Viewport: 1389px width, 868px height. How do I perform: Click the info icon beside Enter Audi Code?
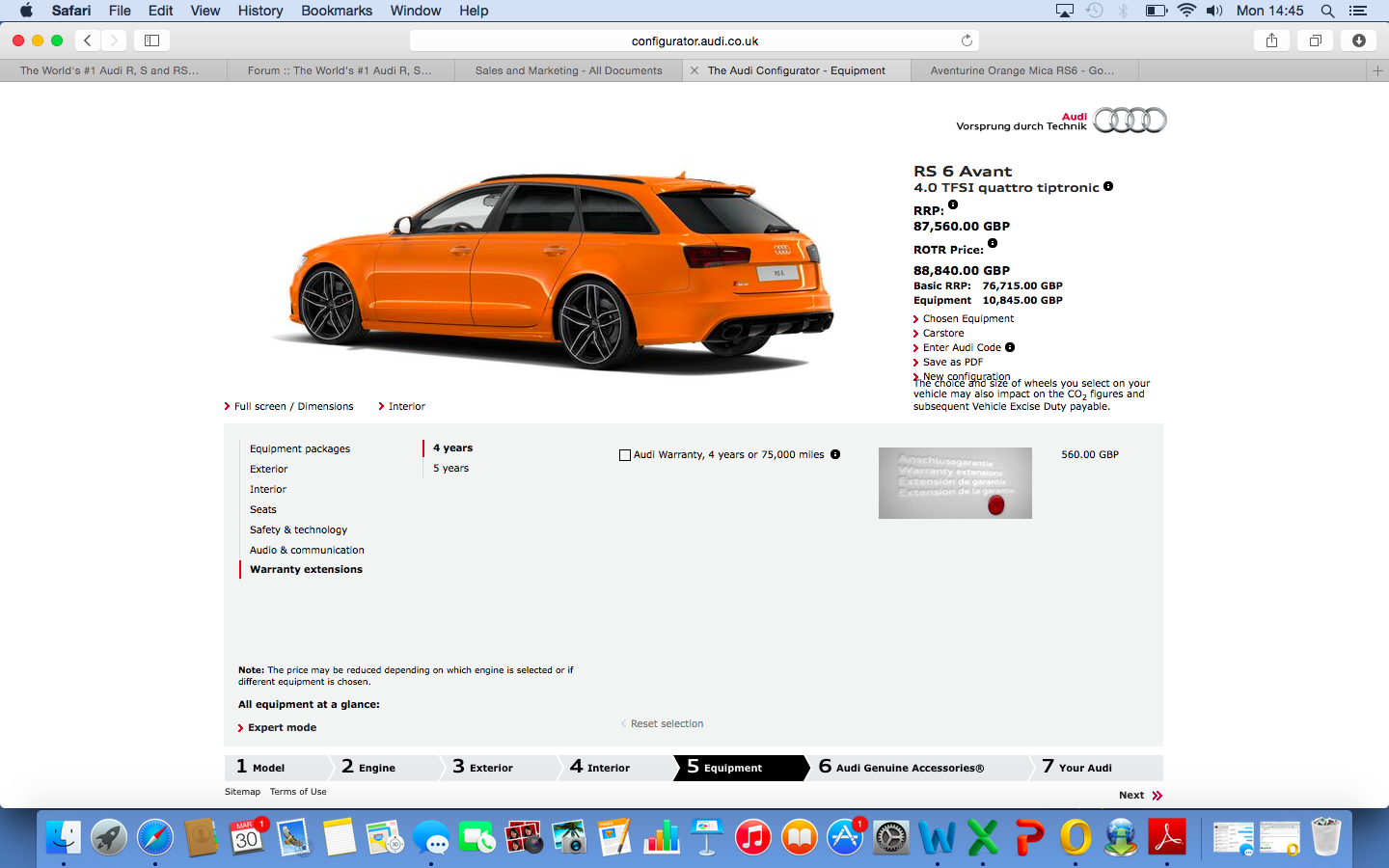1010,347
